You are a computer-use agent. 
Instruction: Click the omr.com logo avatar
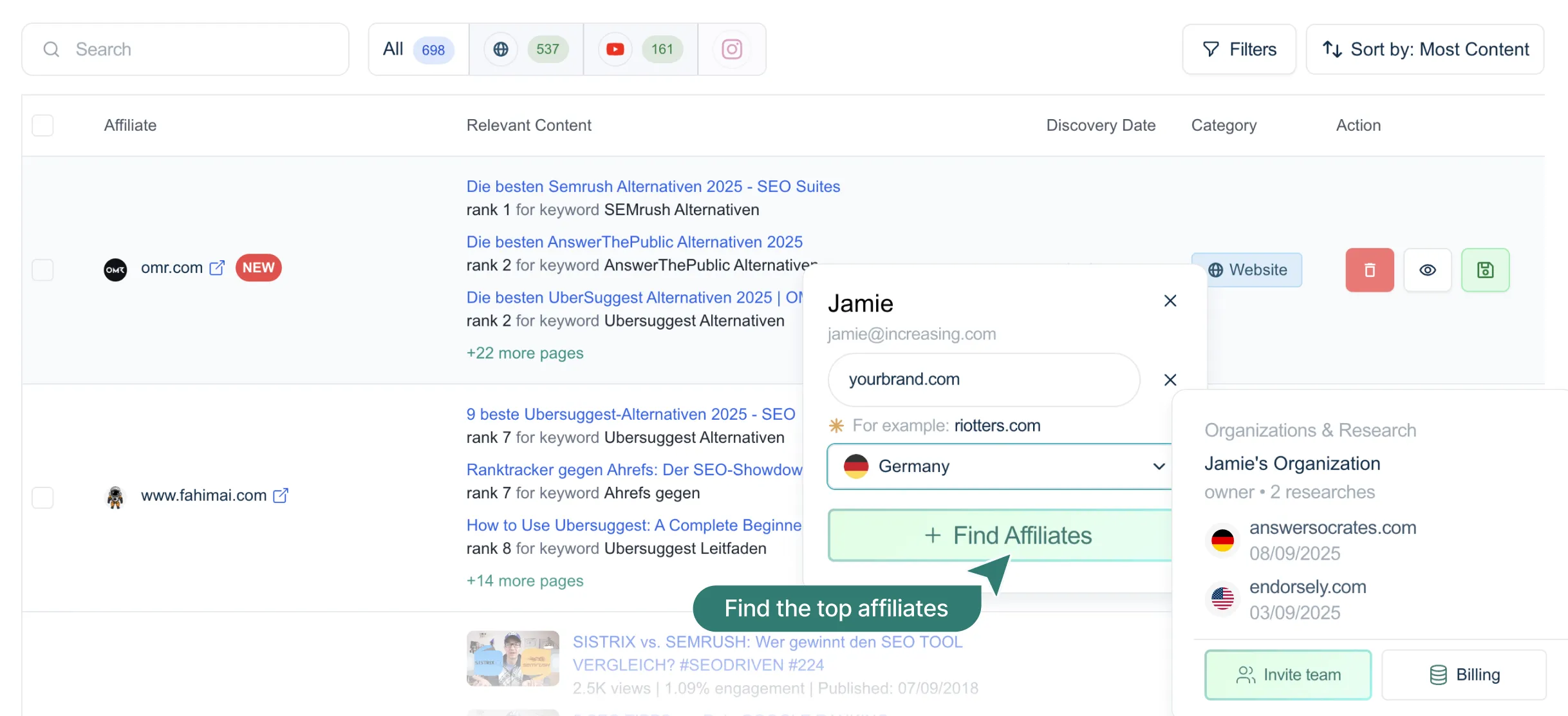pyautogui.click(x=115, y=269)
